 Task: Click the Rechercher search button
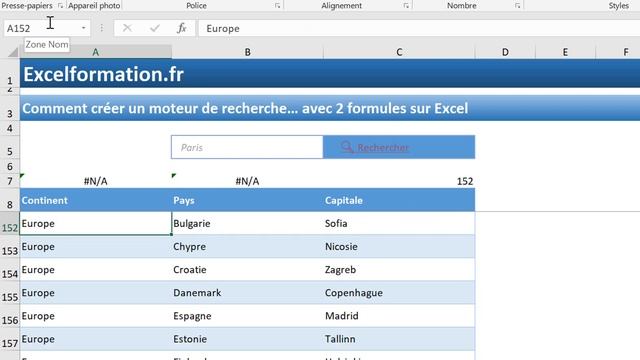pos(399,147)
